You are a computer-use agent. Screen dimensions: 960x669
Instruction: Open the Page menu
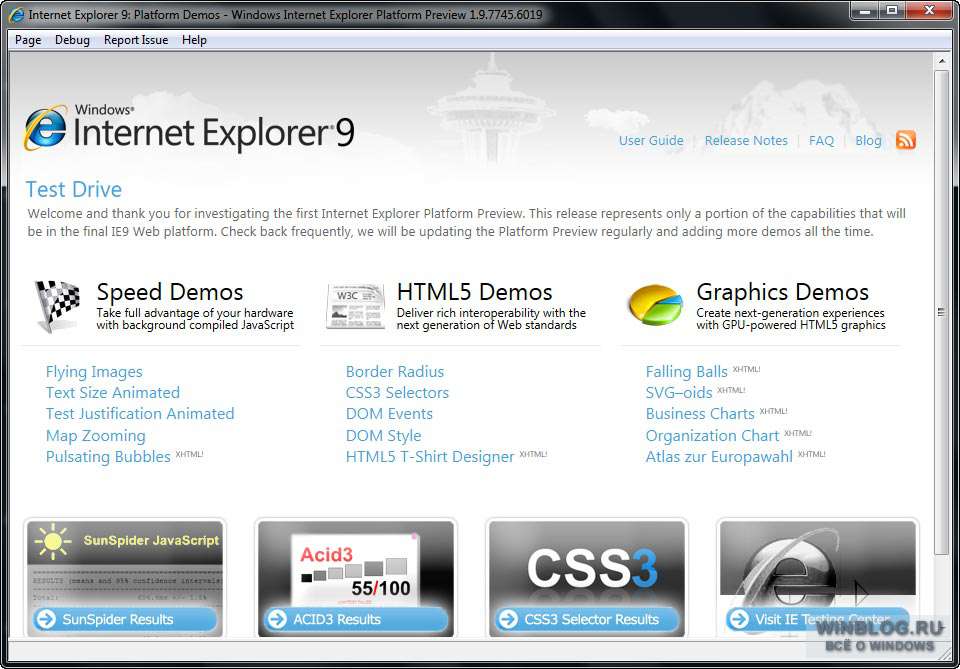point(28,40)
